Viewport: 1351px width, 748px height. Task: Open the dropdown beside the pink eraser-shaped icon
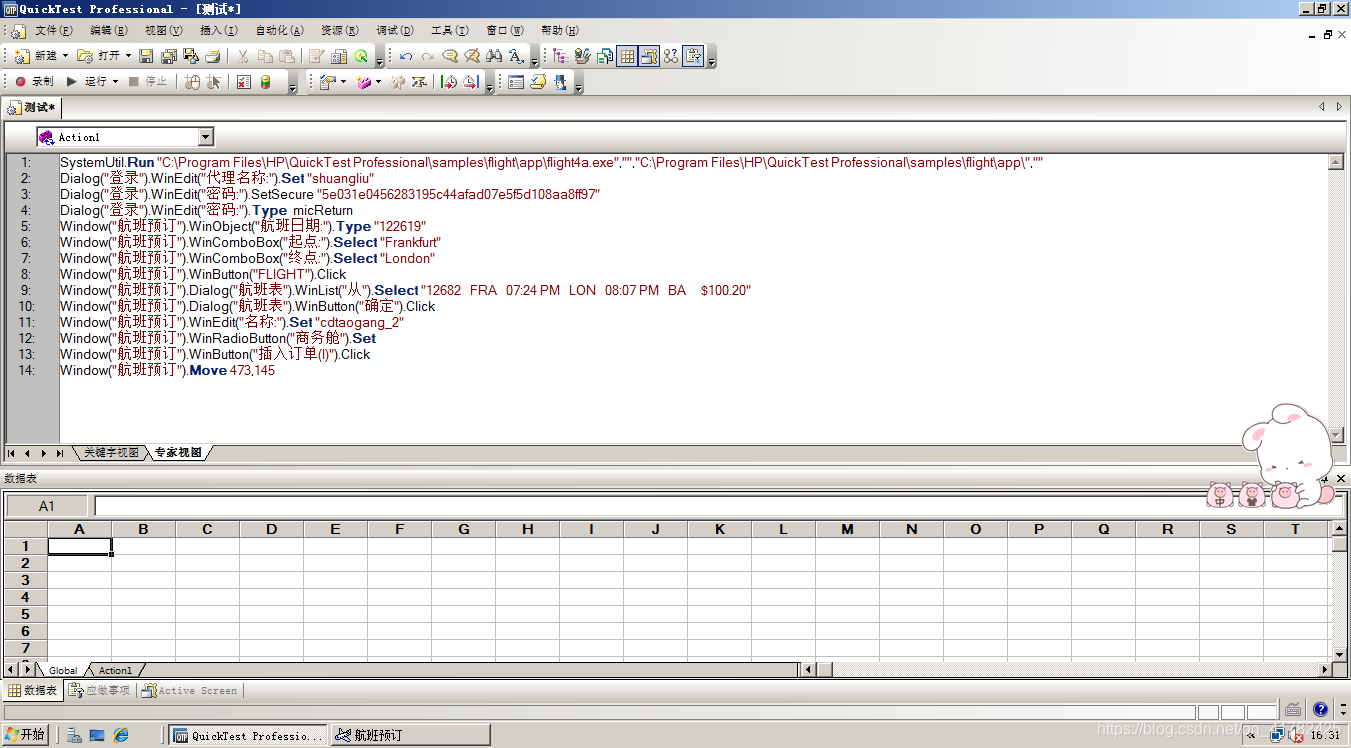[x=378, y=82]
